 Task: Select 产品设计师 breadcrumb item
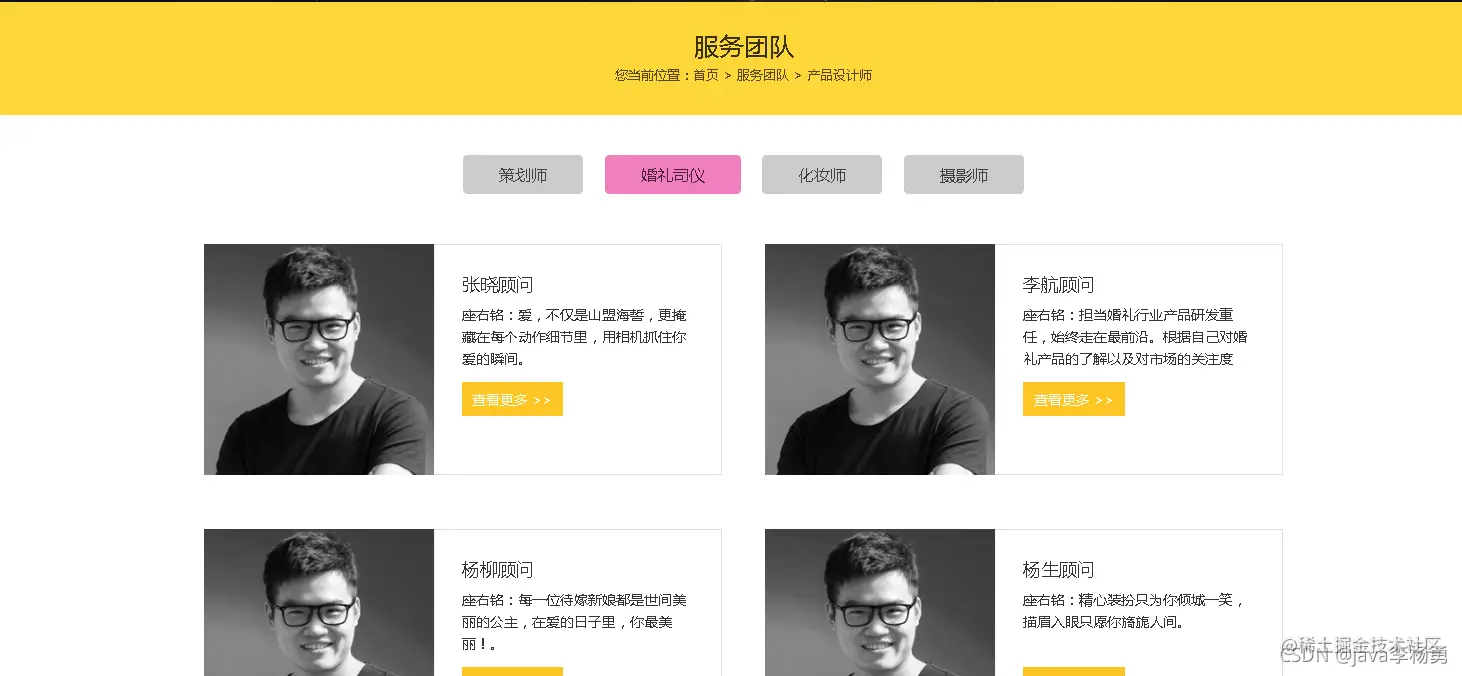839,75
